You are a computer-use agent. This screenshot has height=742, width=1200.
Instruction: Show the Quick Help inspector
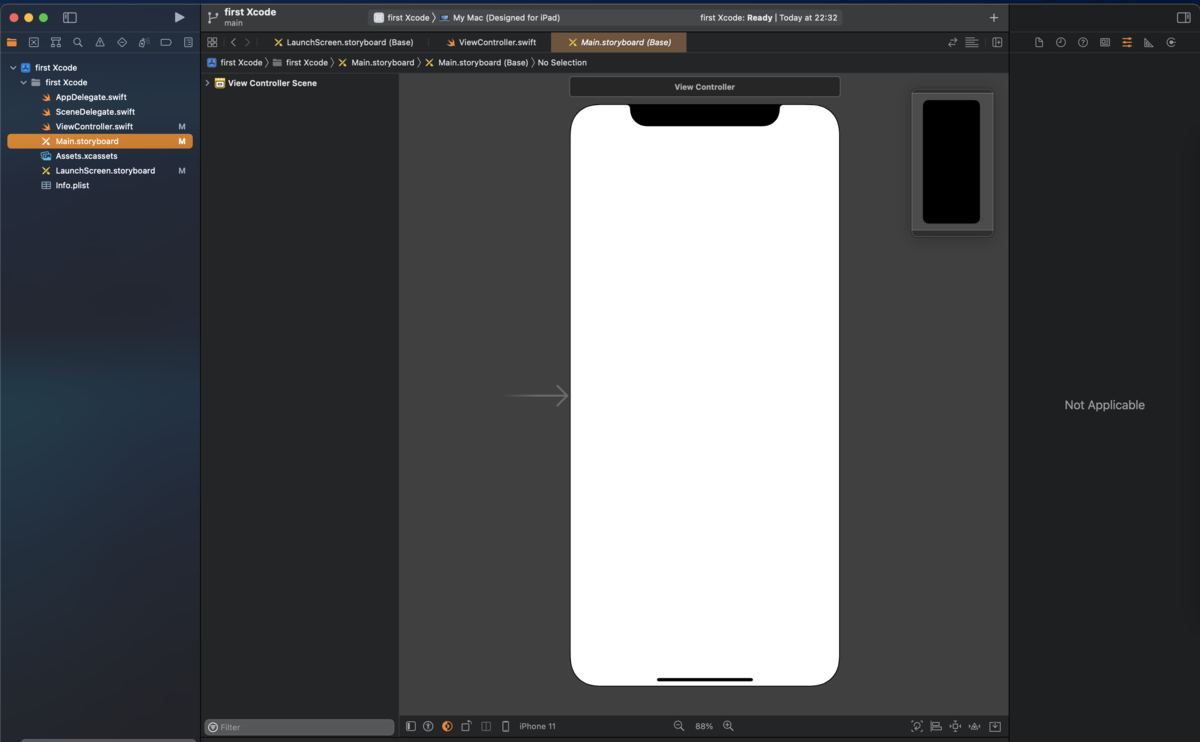(x=1083, y=42)
